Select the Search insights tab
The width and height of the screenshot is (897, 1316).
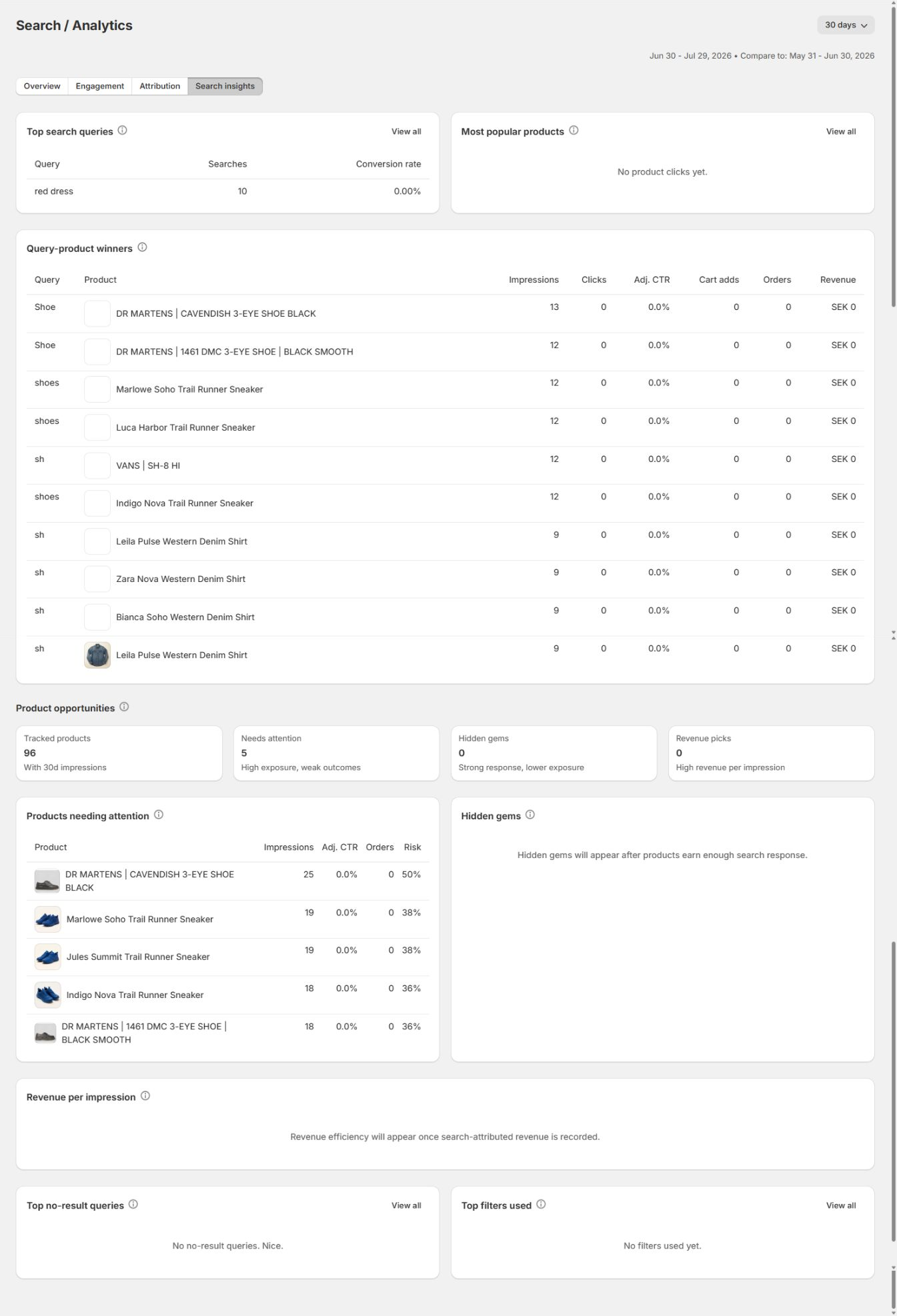tap(225, 86)
